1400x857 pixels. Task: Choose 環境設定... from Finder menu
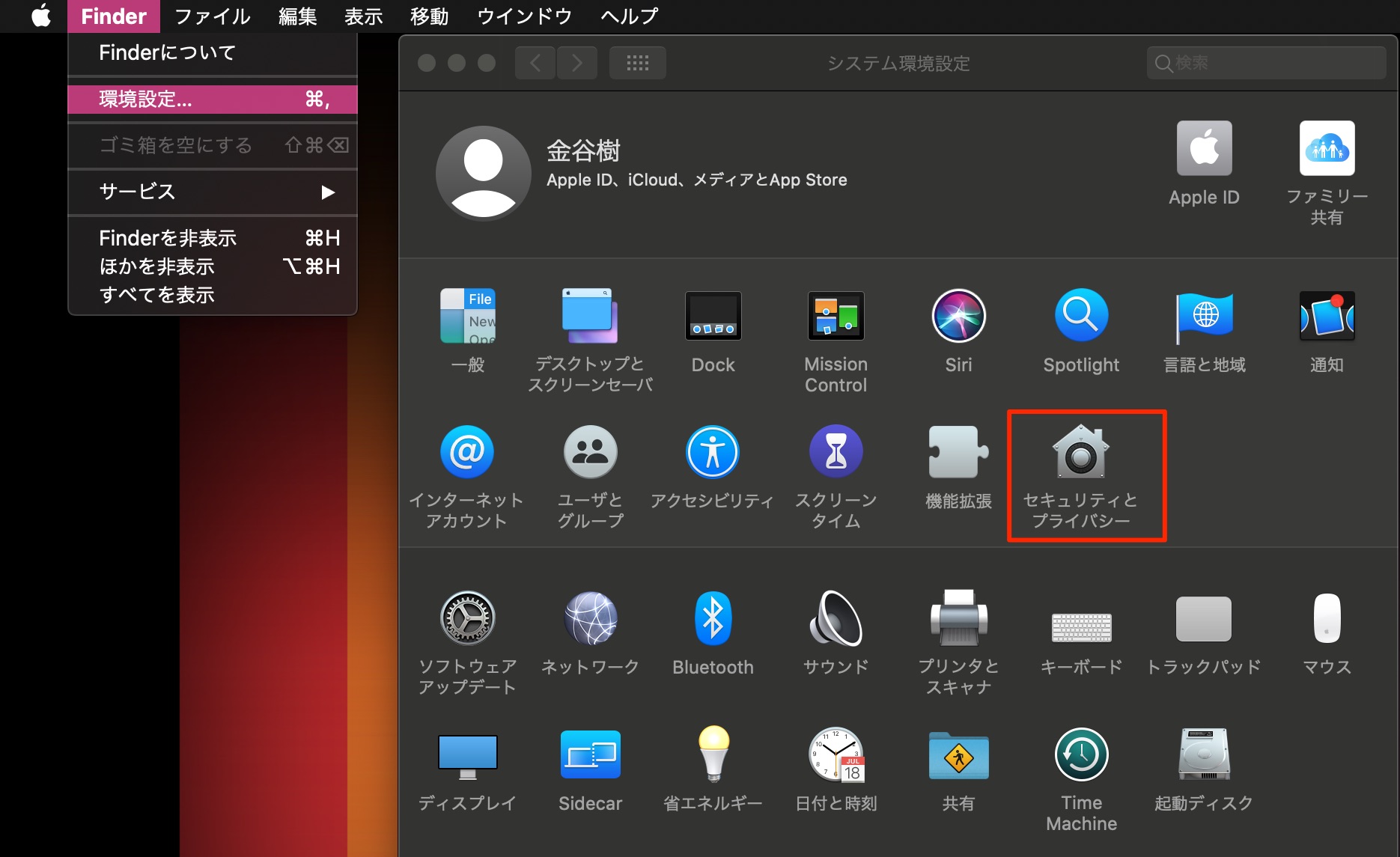pos(213,99)
